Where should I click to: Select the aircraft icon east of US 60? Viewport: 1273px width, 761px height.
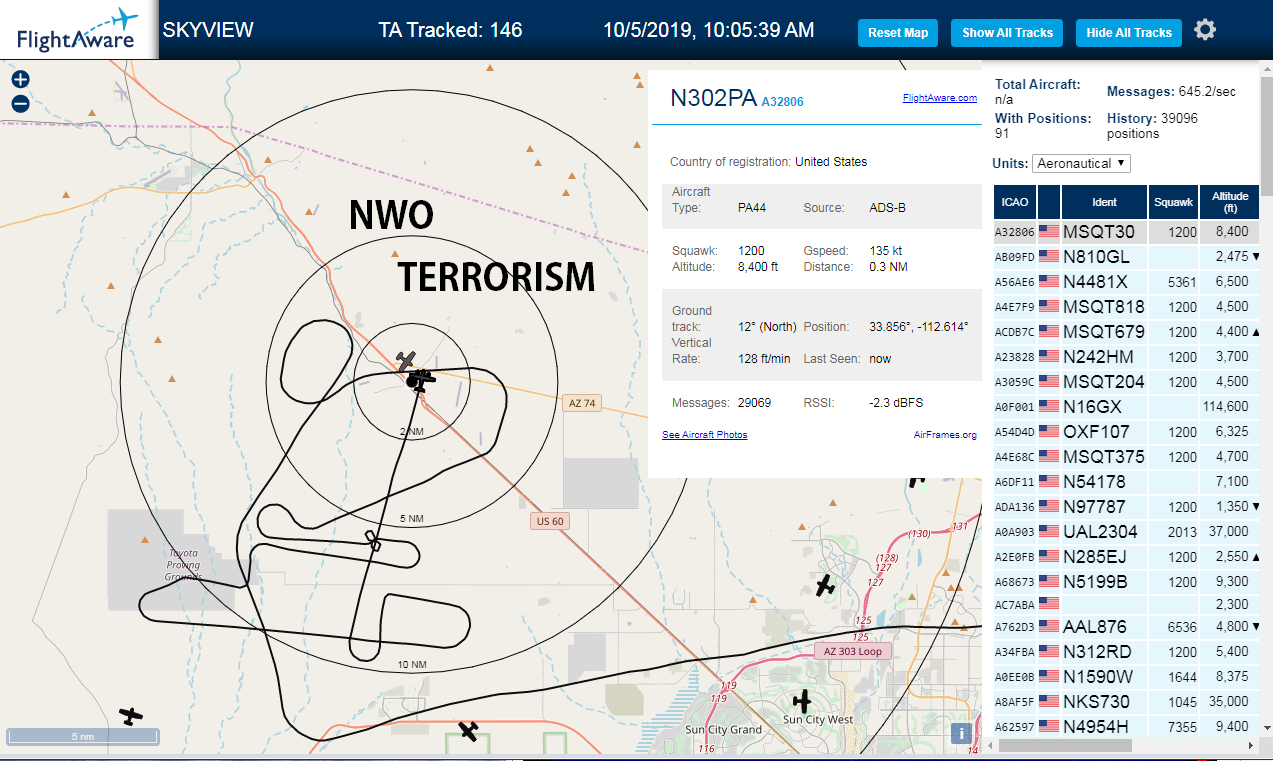pyautogui.click(x=824, y=586)
